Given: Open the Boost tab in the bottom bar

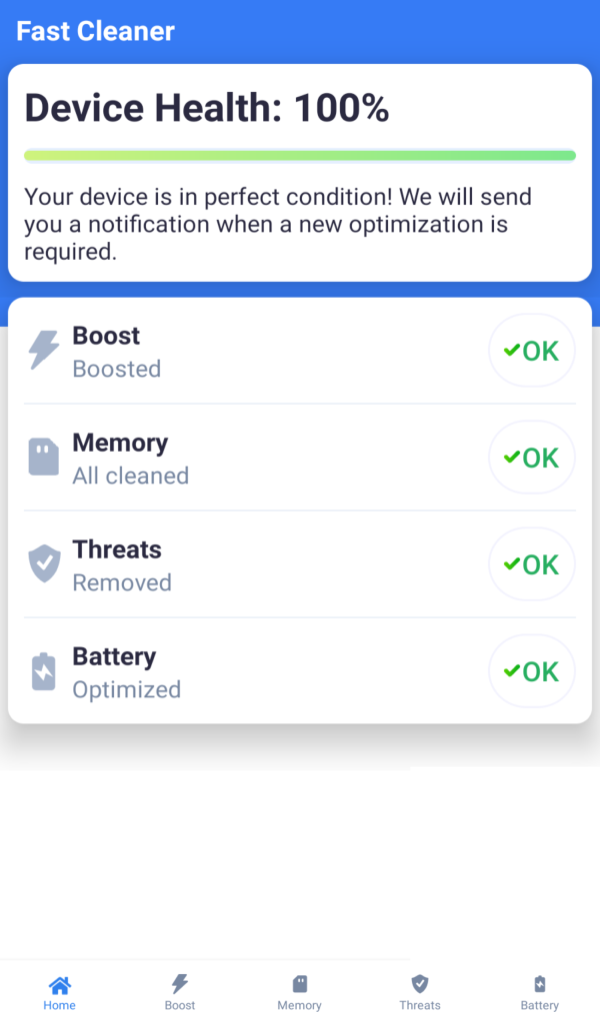Looking at the screenshot, I should 180,985.
